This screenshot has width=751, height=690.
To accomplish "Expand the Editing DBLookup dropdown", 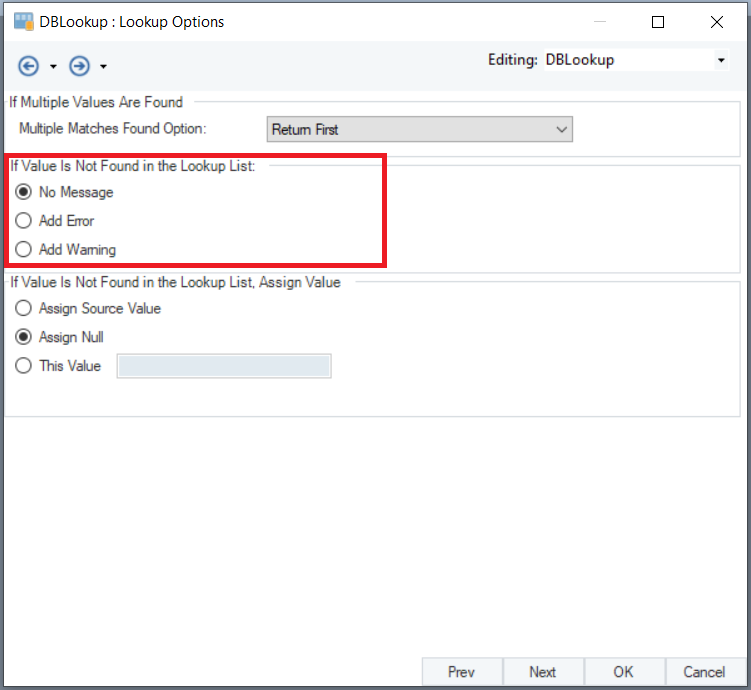I will click(x=721, y=60).
